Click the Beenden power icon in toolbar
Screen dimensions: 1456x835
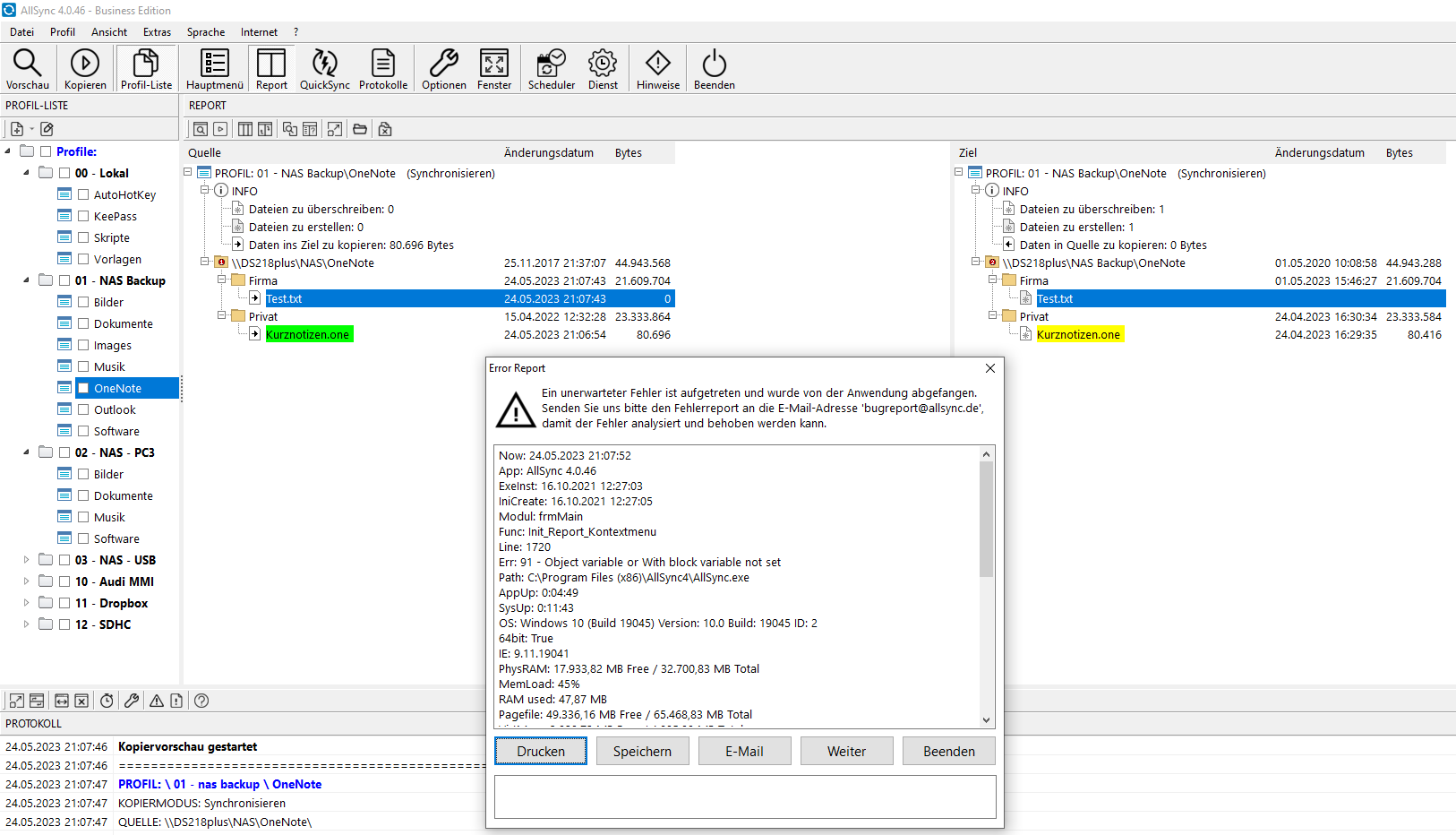pos(714,64)
